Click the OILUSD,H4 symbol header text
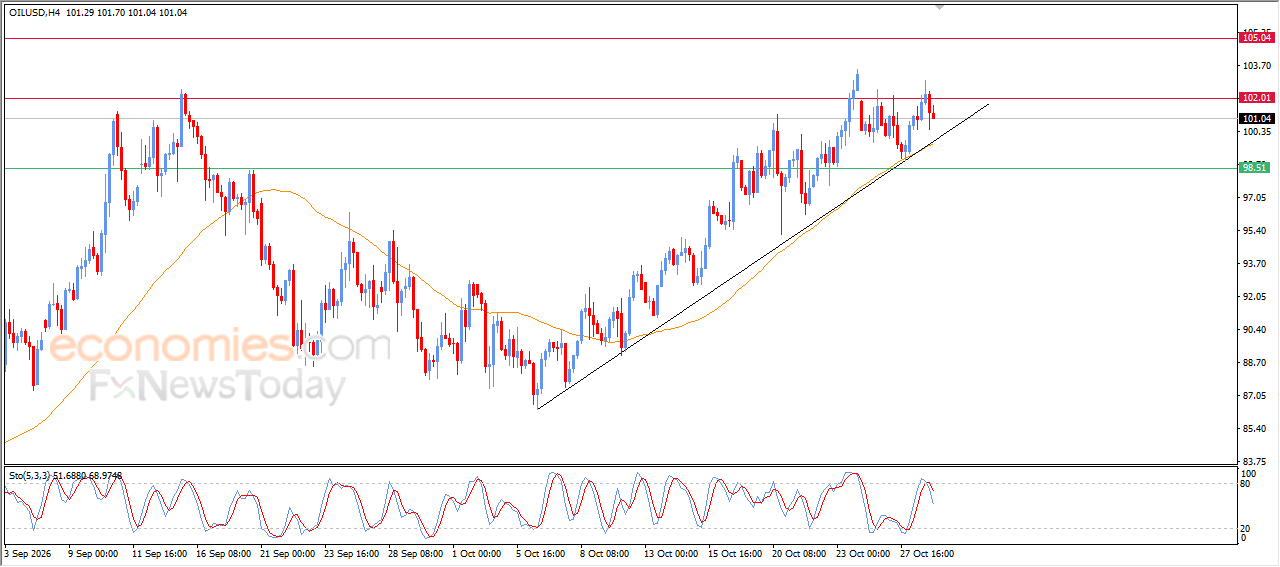This screenshot has height=567, width=1280. [x=33, y=13]
